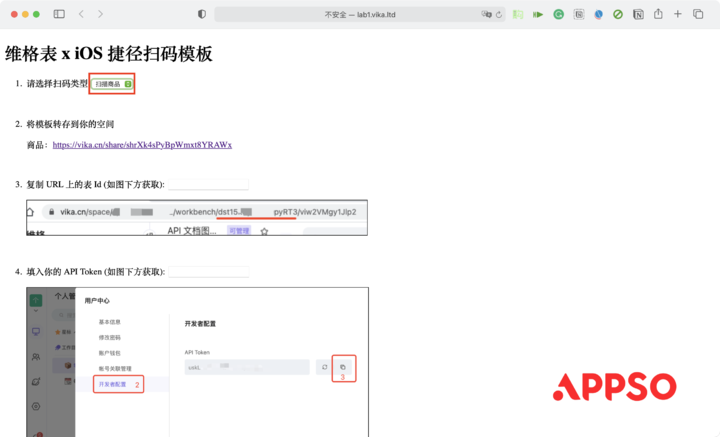
Task: Open the Notion web clipper extension
Action: click(x=638, y=15)
